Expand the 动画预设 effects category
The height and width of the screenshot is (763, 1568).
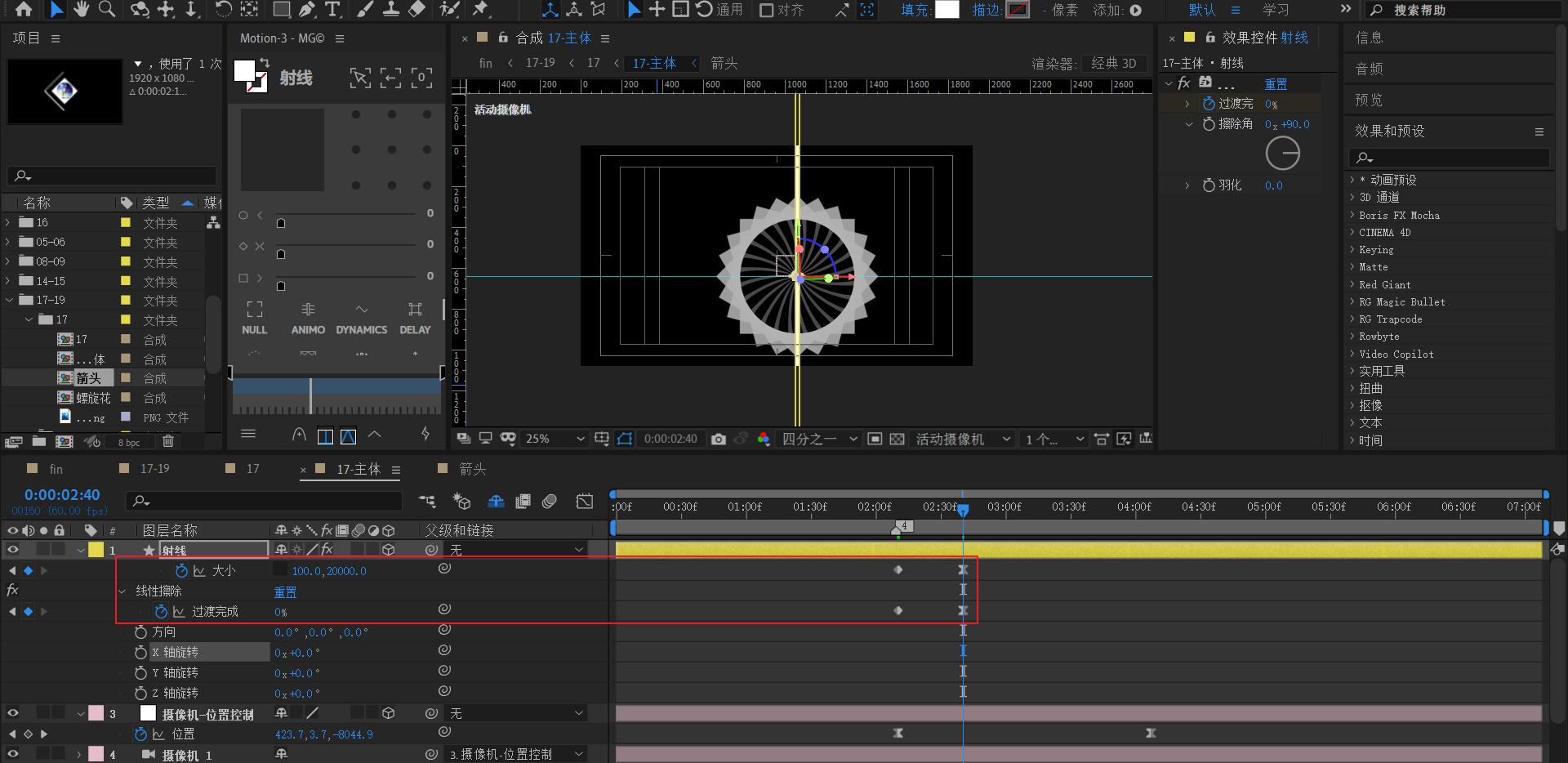tap(1352, 180)
